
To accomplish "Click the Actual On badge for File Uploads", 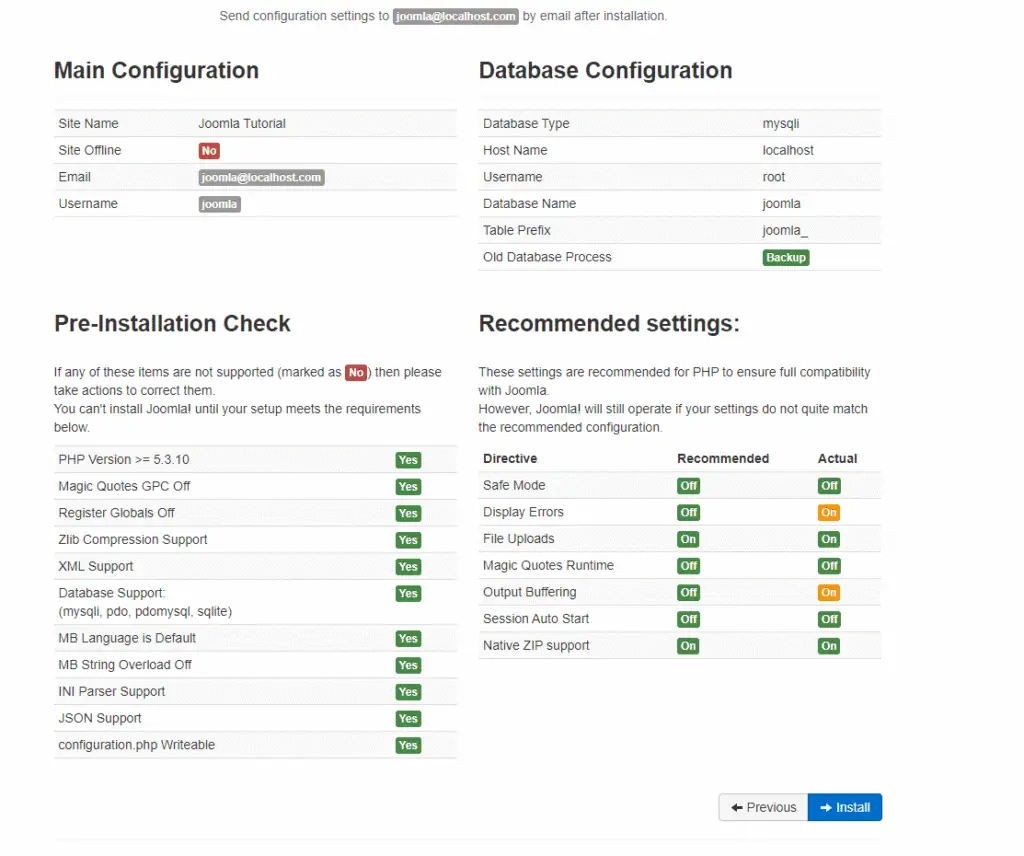I will [829, 539].
